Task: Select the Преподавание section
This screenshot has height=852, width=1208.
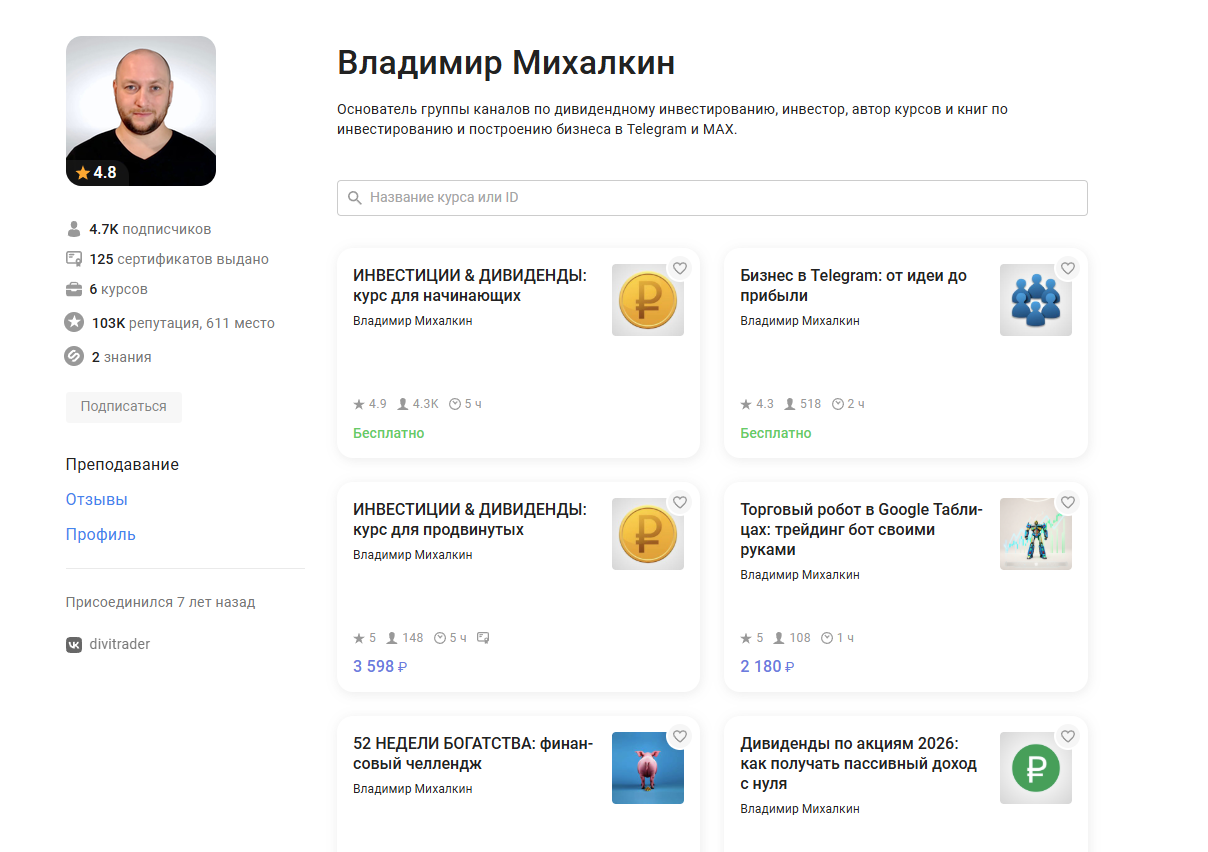Action: 122,465
